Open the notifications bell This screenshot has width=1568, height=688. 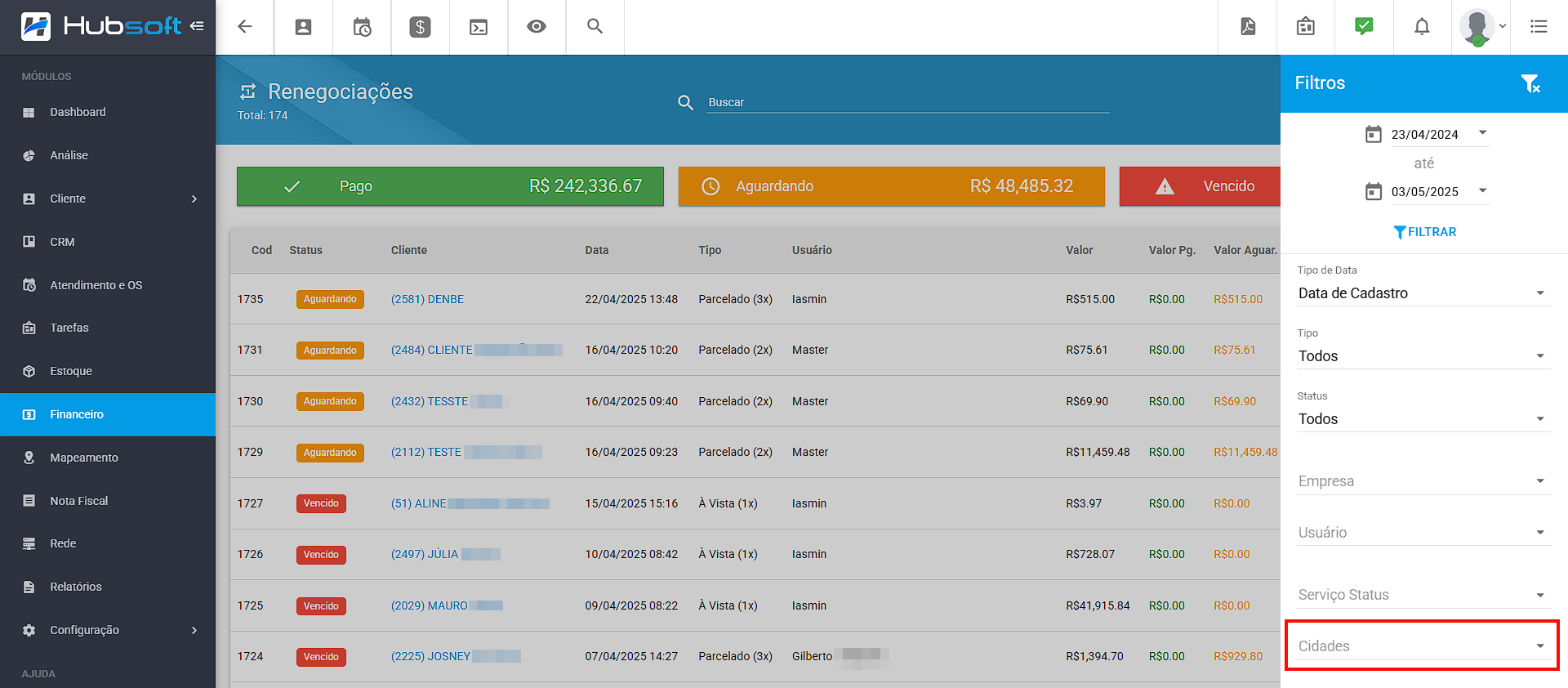pos(1422,27)
